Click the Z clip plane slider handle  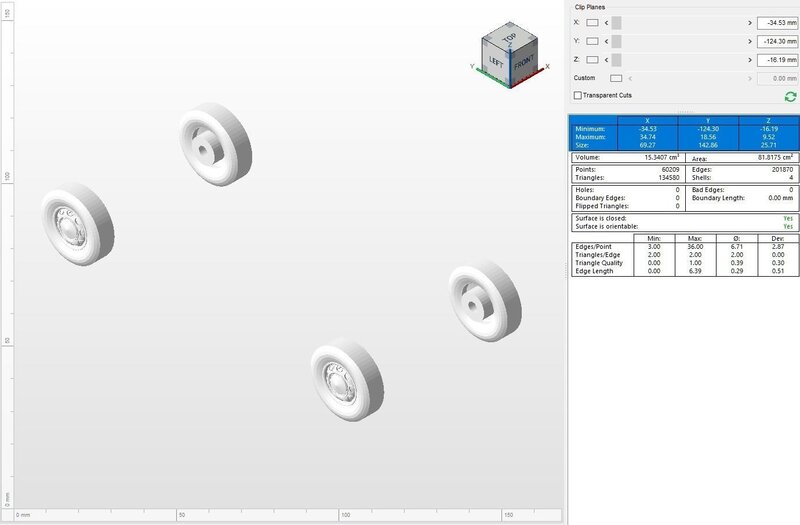616,59
